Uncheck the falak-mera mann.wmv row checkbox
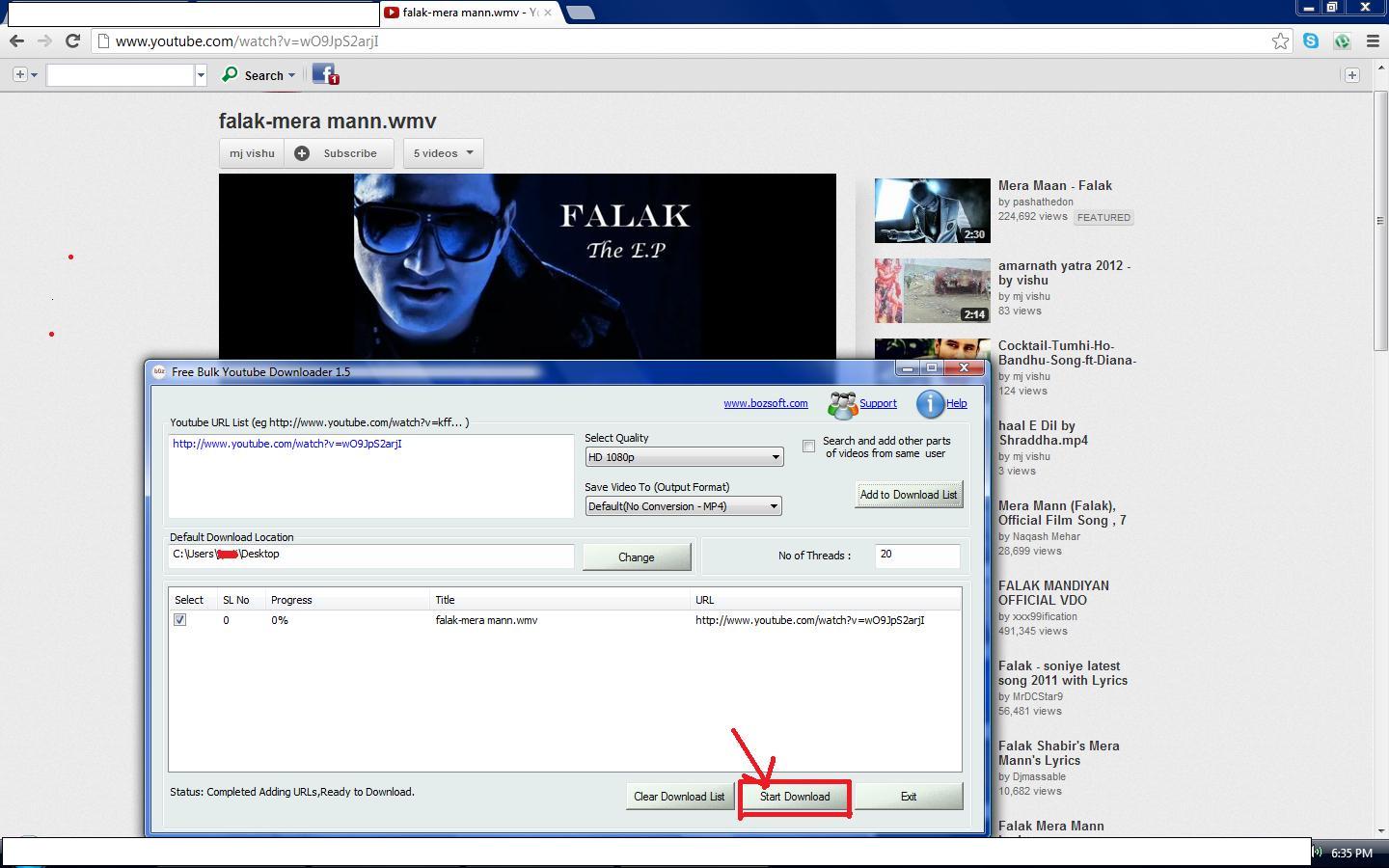Screen dimensions: 1389x868 click(x=179, y=620)
